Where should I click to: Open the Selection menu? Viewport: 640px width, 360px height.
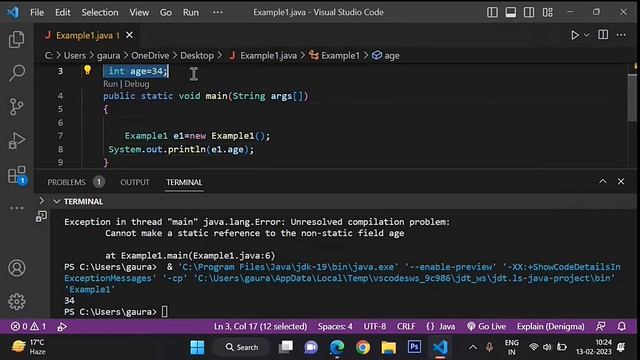tap(100, 12)
